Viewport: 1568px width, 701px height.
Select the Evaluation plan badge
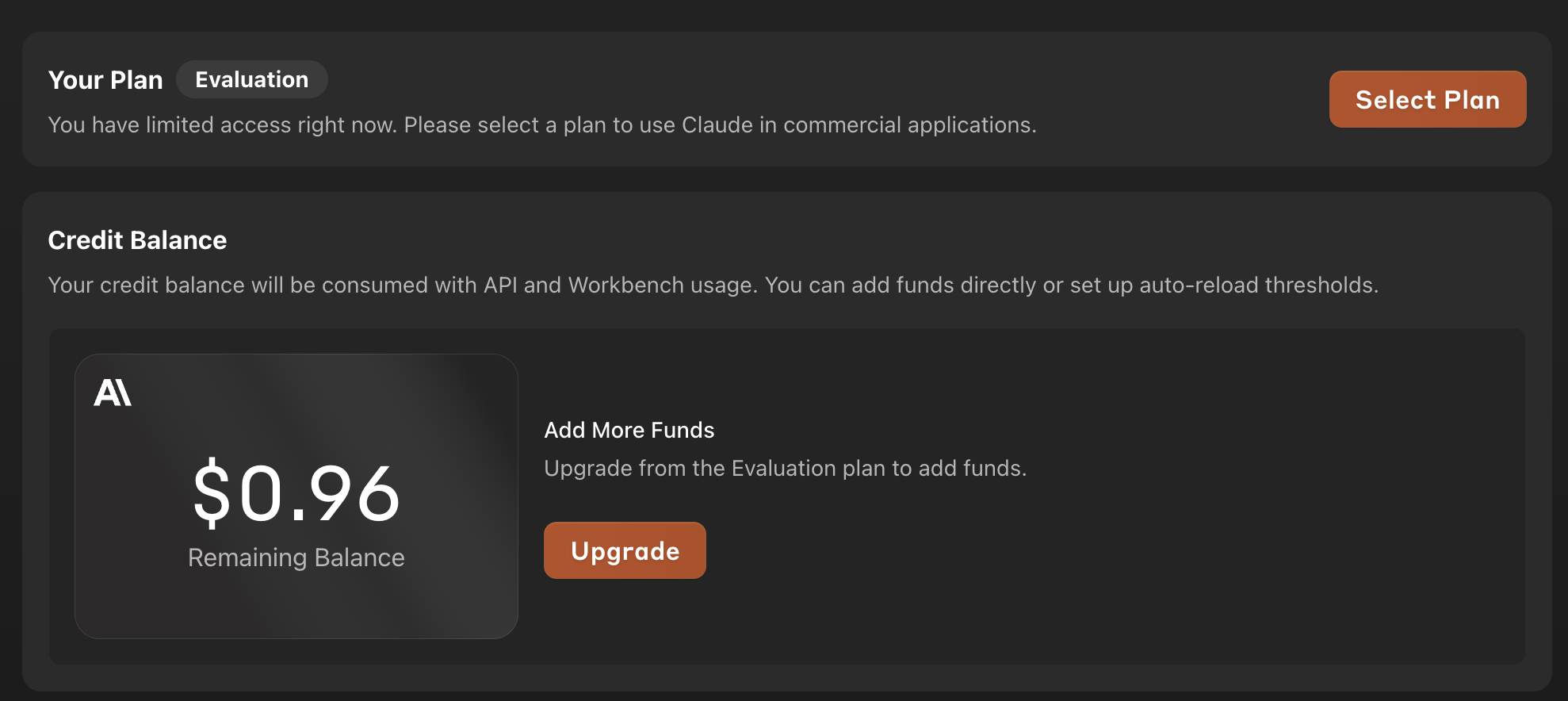point(251,79)
